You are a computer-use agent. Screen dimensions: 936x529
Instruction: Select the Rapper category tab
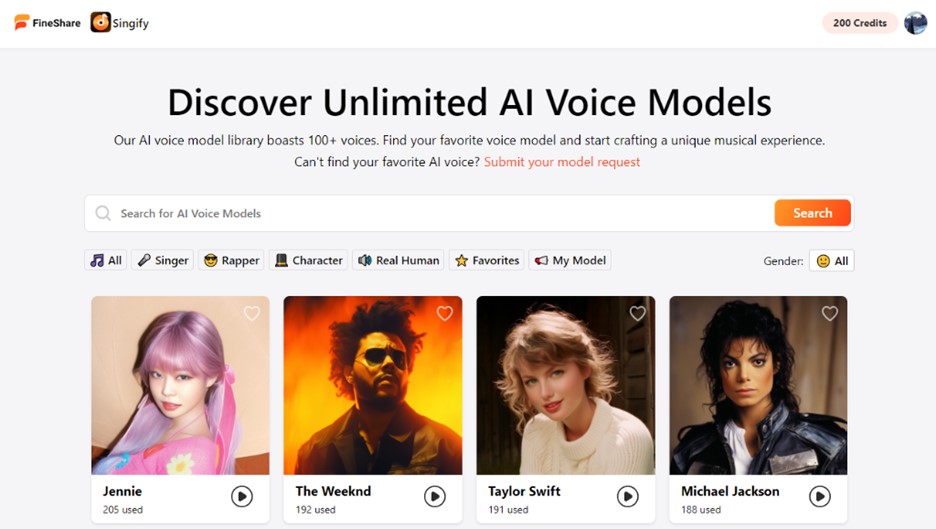(232, 260)
